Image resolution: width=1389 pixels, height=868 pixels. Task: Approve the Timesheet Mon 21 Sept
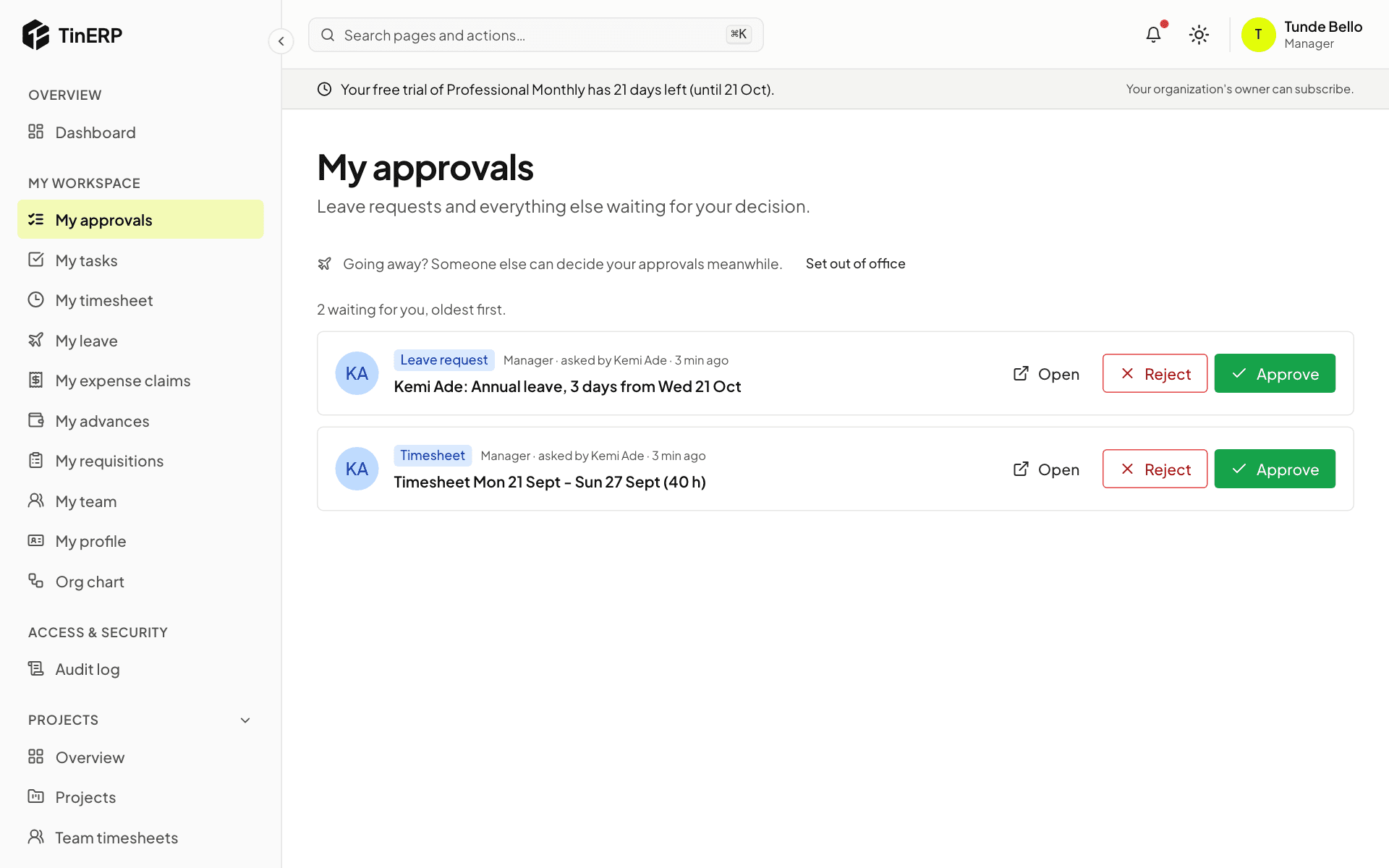pos(1275,469)
